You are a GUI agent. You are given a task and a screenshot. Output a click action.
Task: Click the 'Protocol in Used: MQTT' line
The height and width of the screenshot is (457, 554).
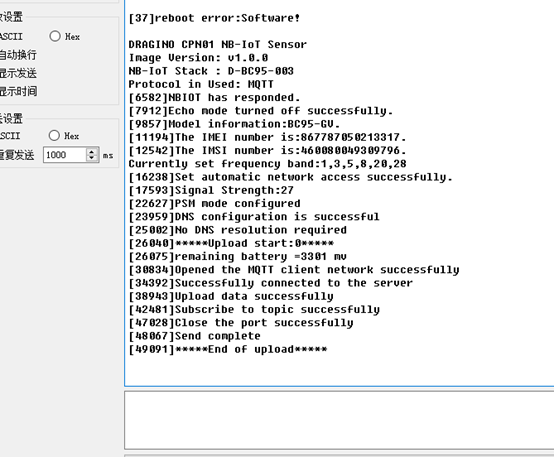point(201,84)
